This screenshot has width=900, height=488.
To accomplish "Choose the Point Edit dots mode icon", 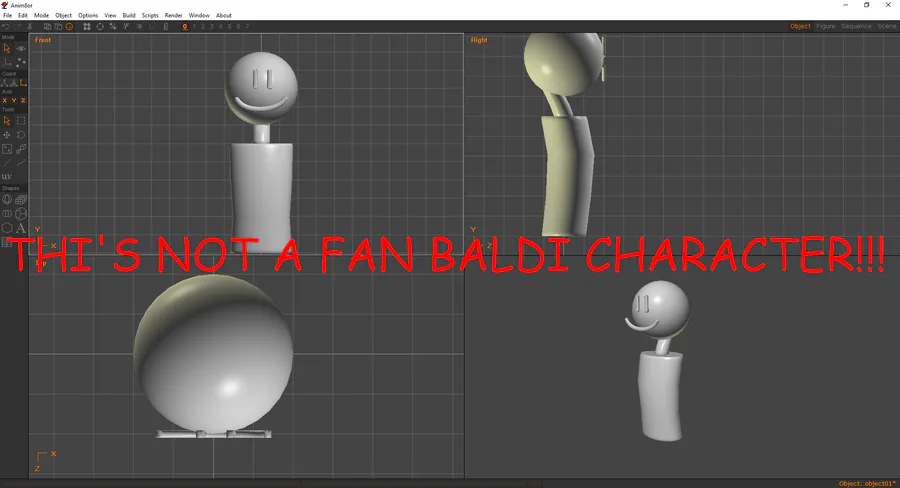I will (21, 63).
